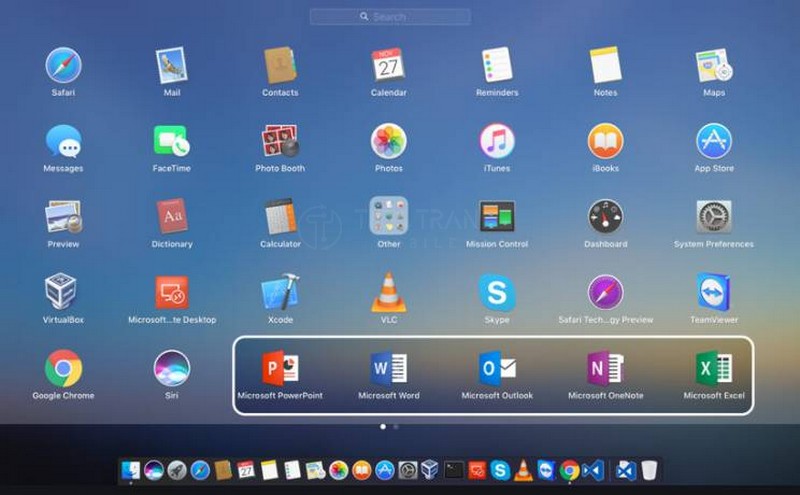Open Mission Control app
Image resolution: width=800 pixels, height=495 pixels.
click(497, 217)
